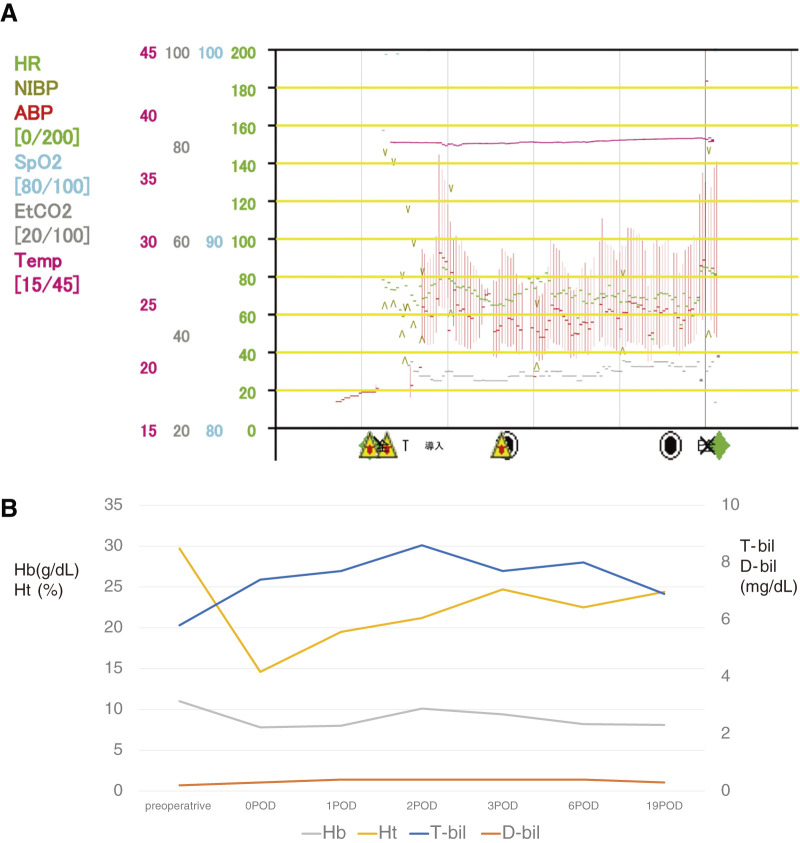
Task: Select the HR parameter label
Action: [x=28, y=62]
